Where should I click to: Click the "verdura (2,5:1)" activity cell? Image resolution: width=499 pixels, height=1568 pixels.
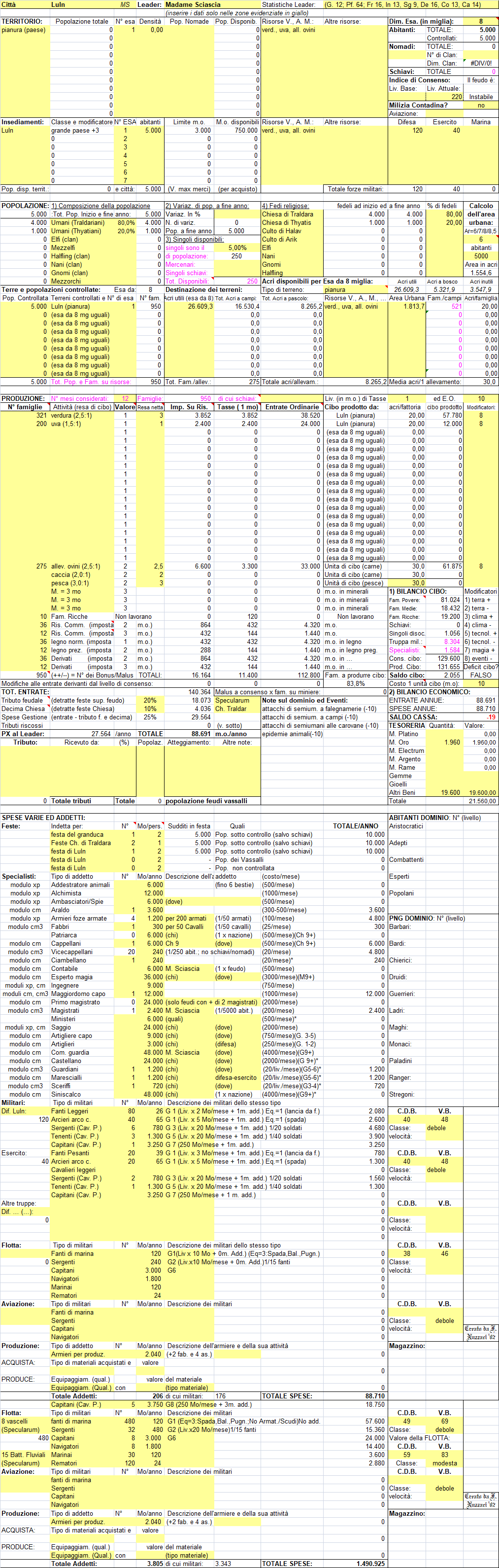point(72,416)
